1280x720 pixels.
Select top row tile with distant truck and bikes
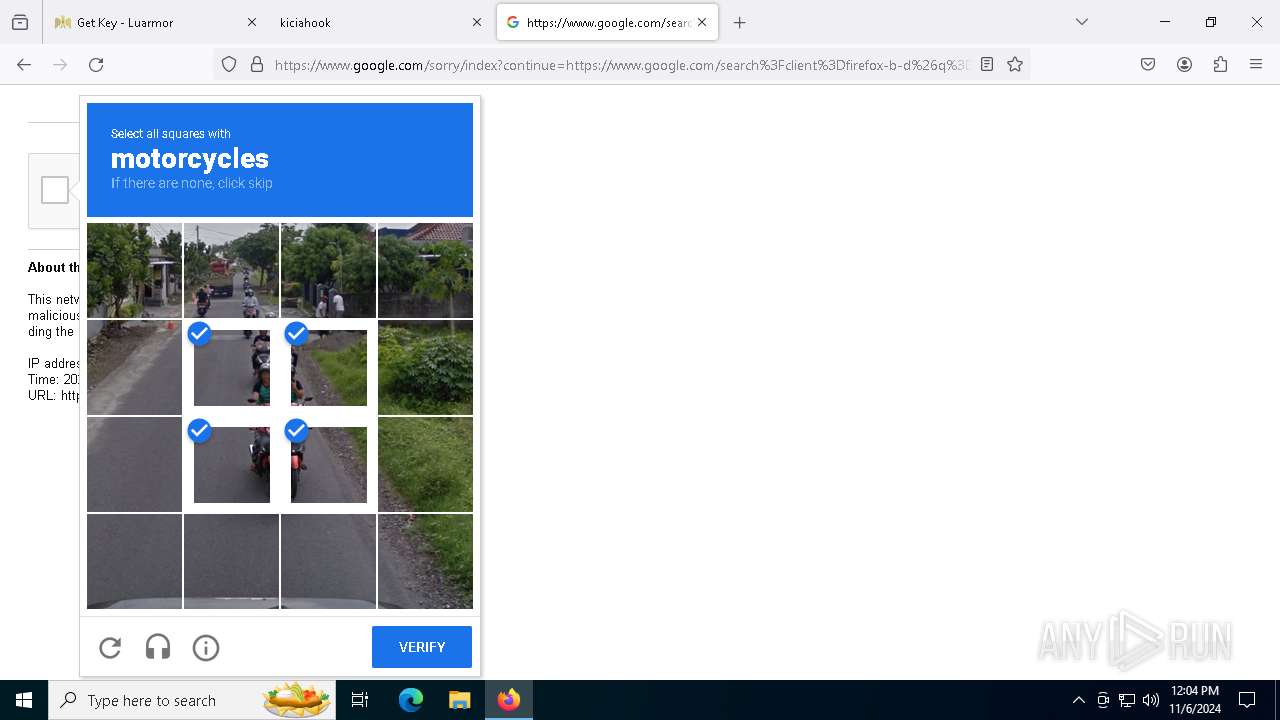coord(232,270)
